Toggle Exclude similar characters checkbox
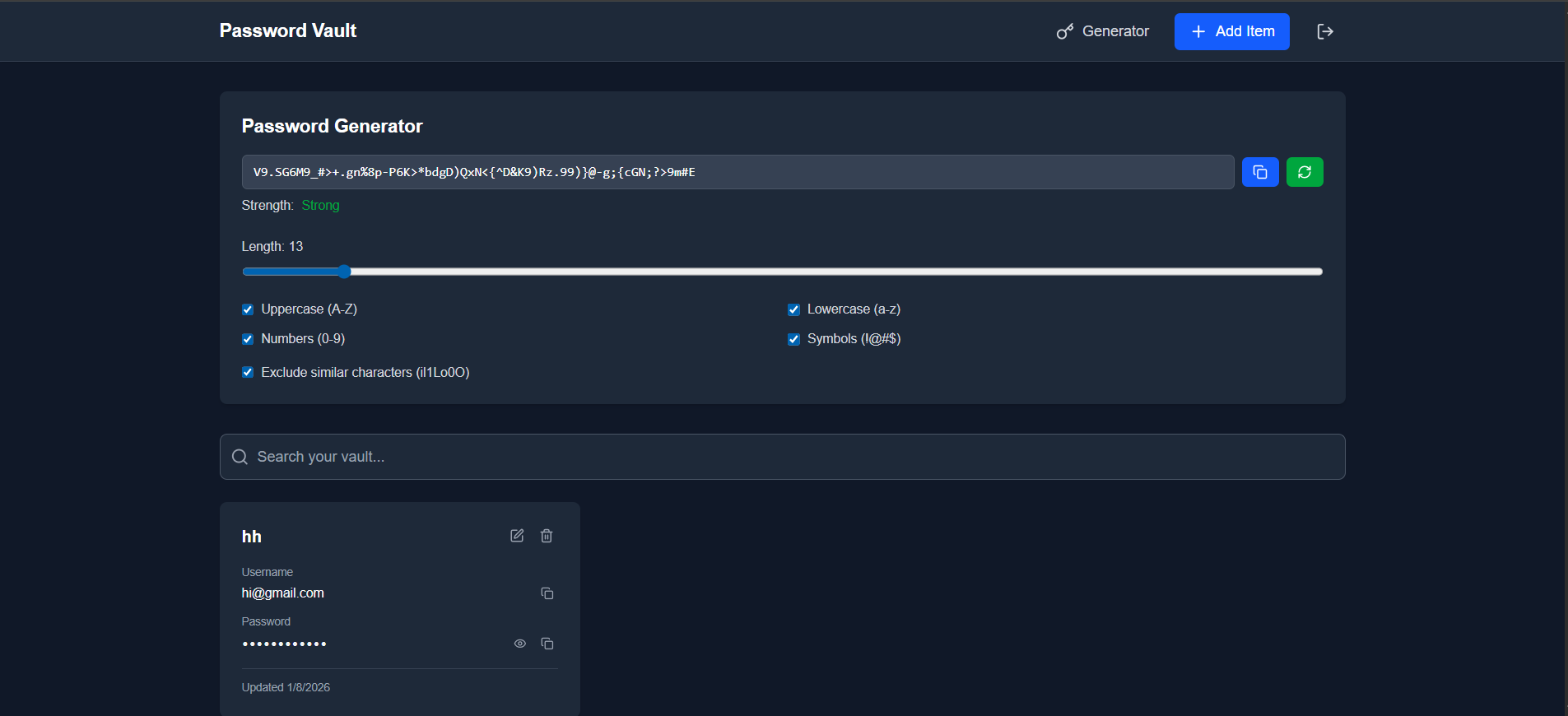Viewport: 1568px width, 716px height. click(x=248, y=372)
